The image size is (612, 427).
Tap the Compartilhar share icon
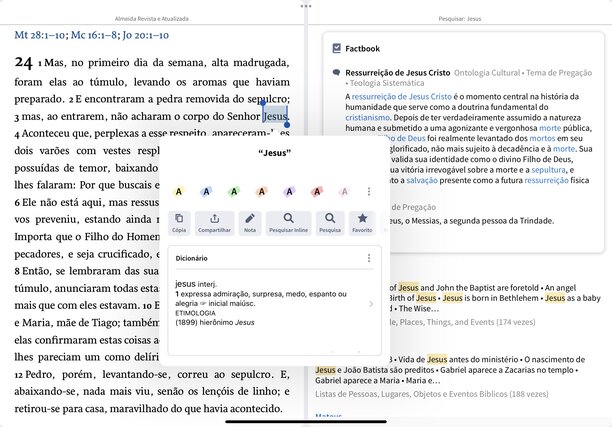(x=214, y=223)
